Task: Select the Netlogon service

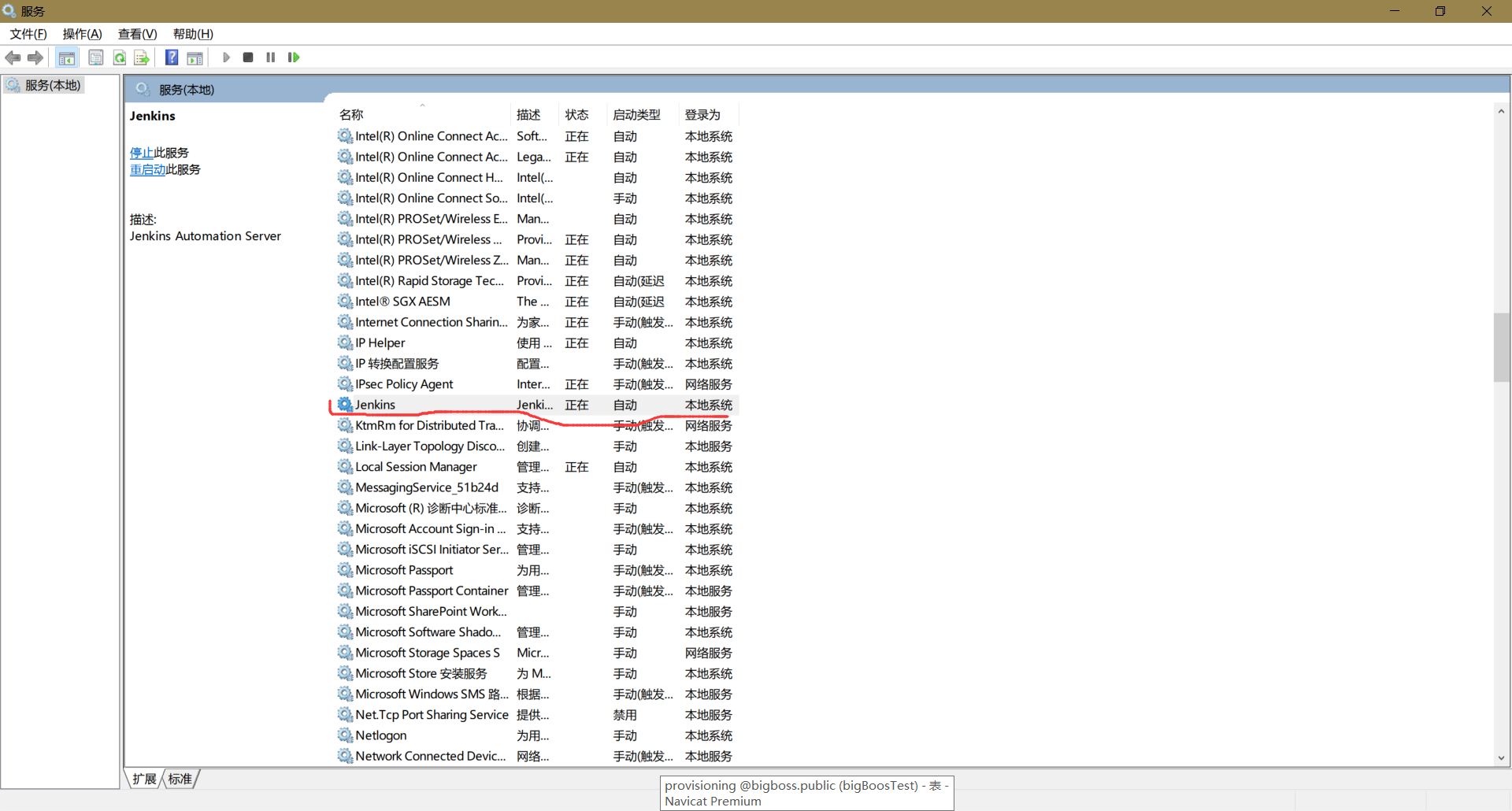Action: pyautogui.click(x=538, y=735)
